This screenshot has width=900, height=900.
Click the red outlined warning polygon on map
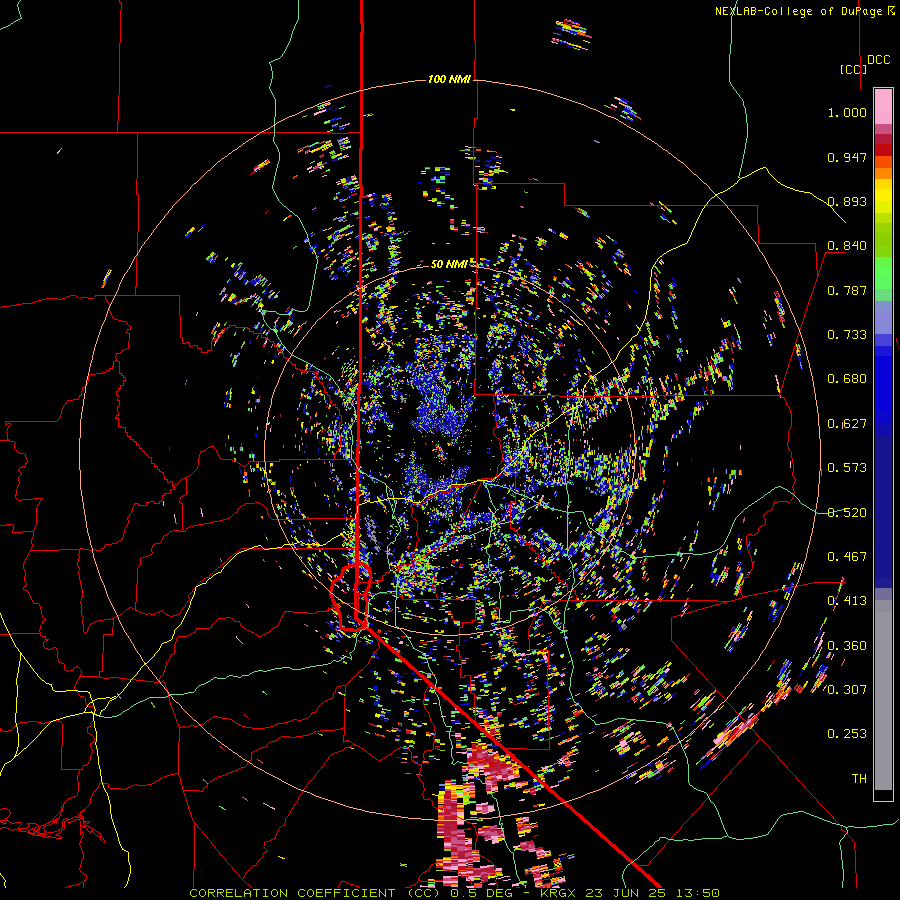(x=351, y=597)
